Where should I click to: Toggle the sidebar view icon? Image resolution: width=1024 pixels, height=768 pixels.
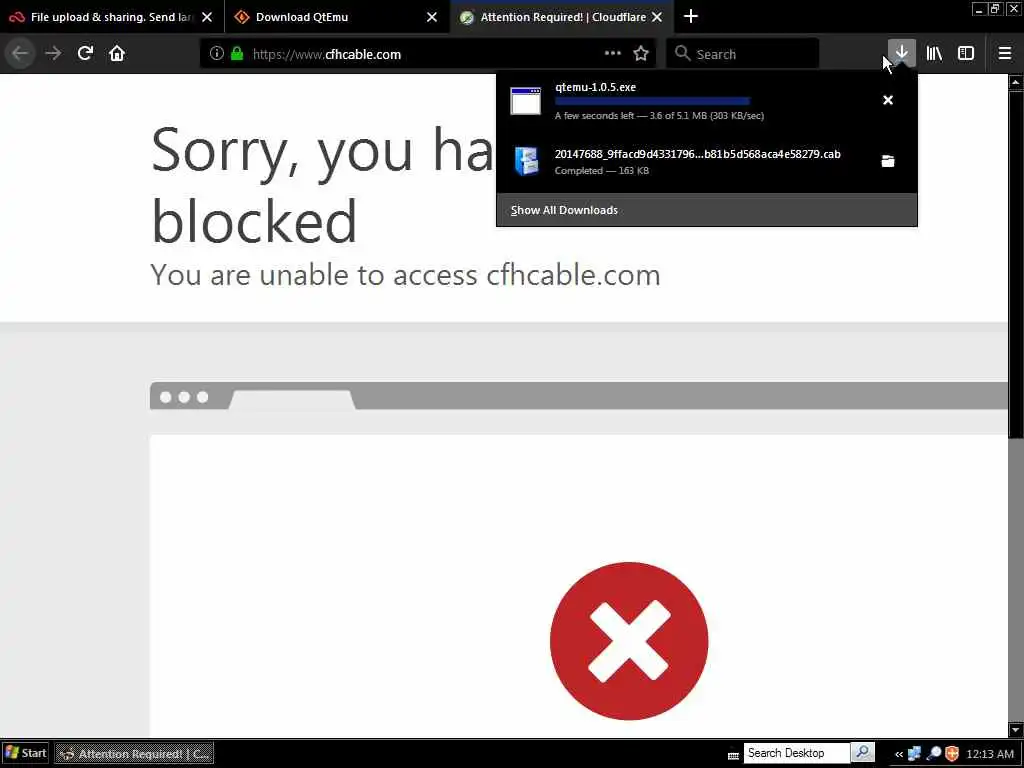tap(966, 54)
